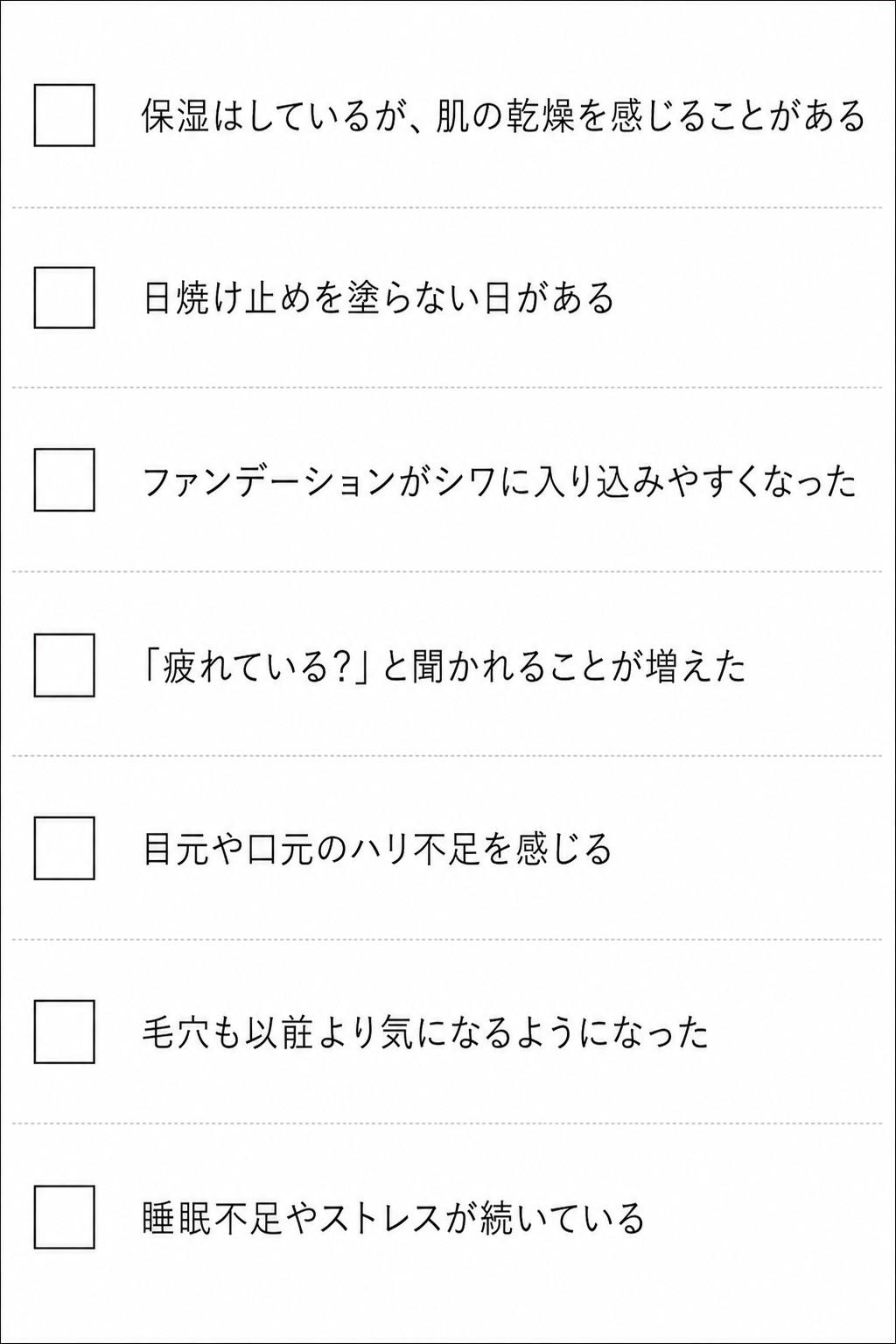
Task: Check the box for 肌の乾燥を感じることがある
Action: pos(64,115)
